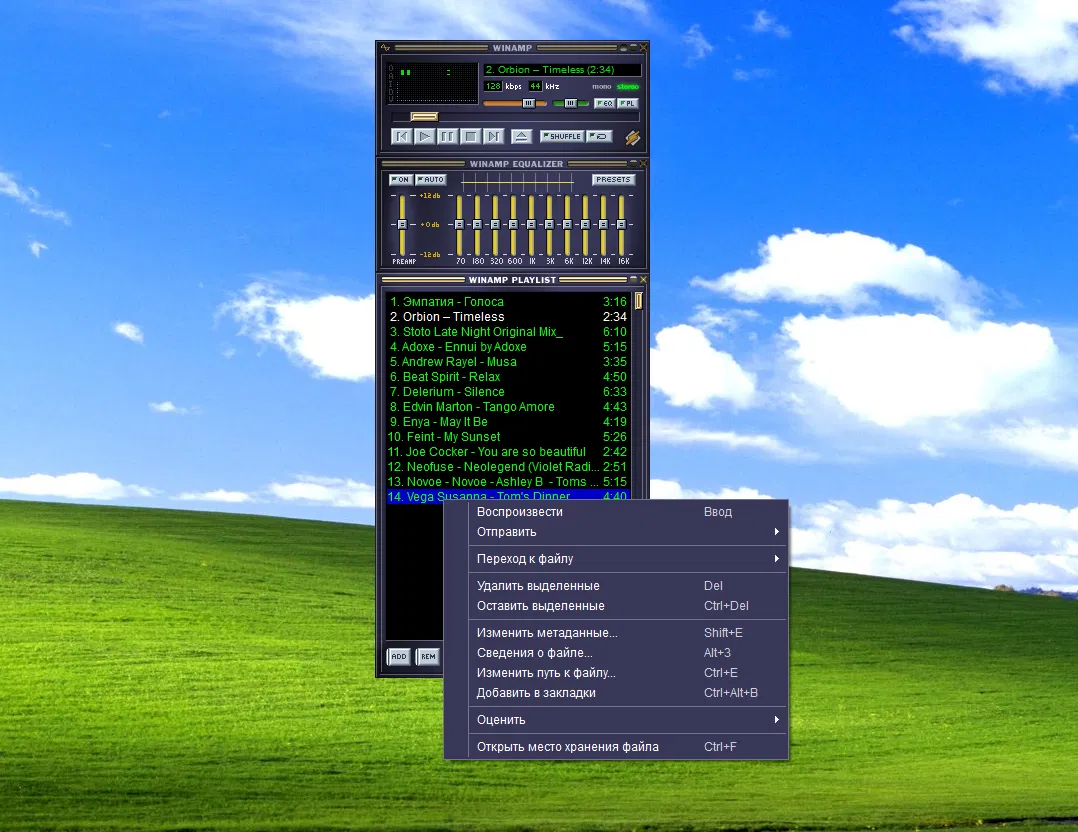
Task: Click the Winamp lightning bolt logo
Action: click(632, 138)
